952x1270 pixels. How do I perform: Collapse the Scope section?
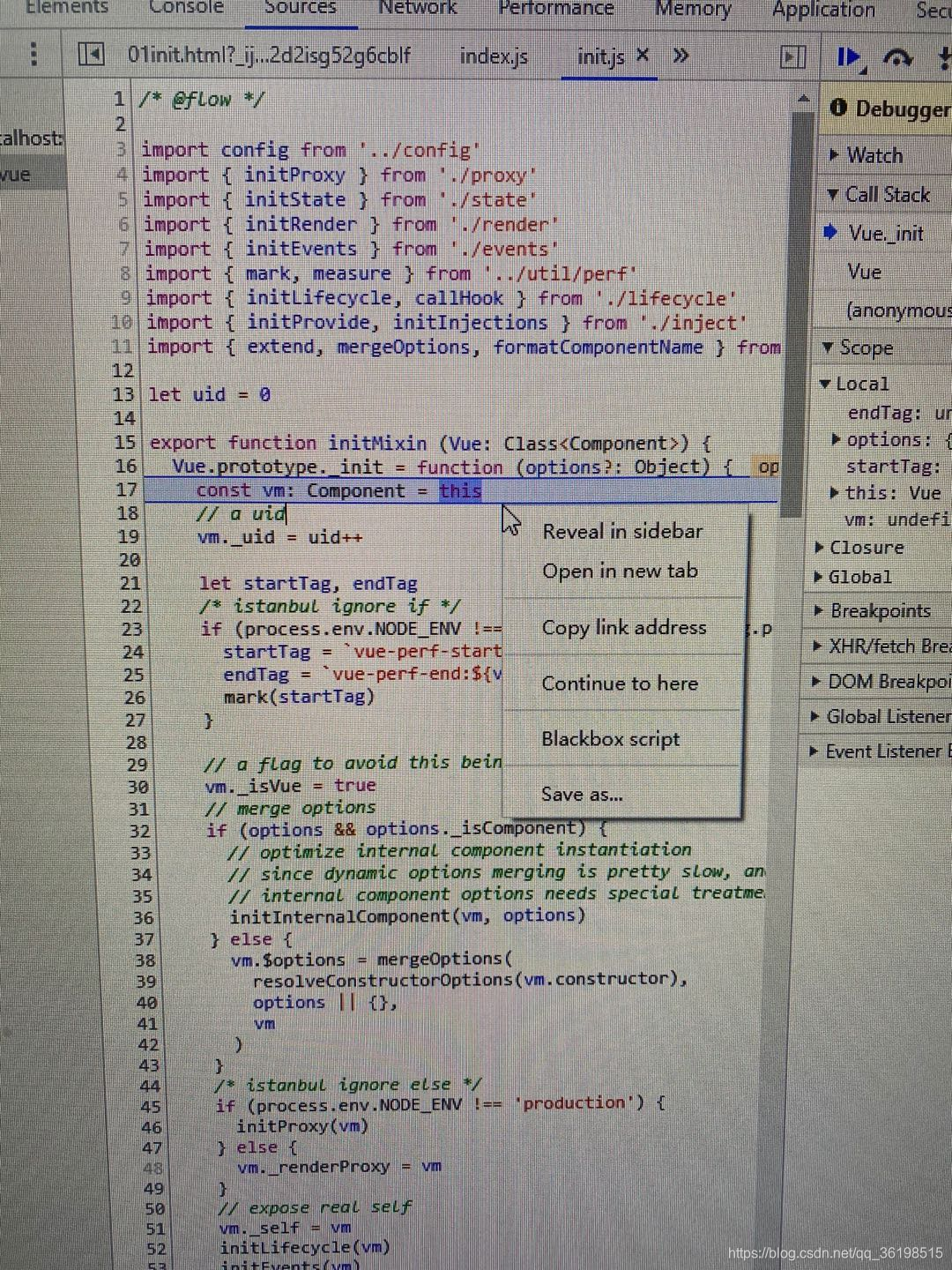pyautogui.click(x=858, y=347)
